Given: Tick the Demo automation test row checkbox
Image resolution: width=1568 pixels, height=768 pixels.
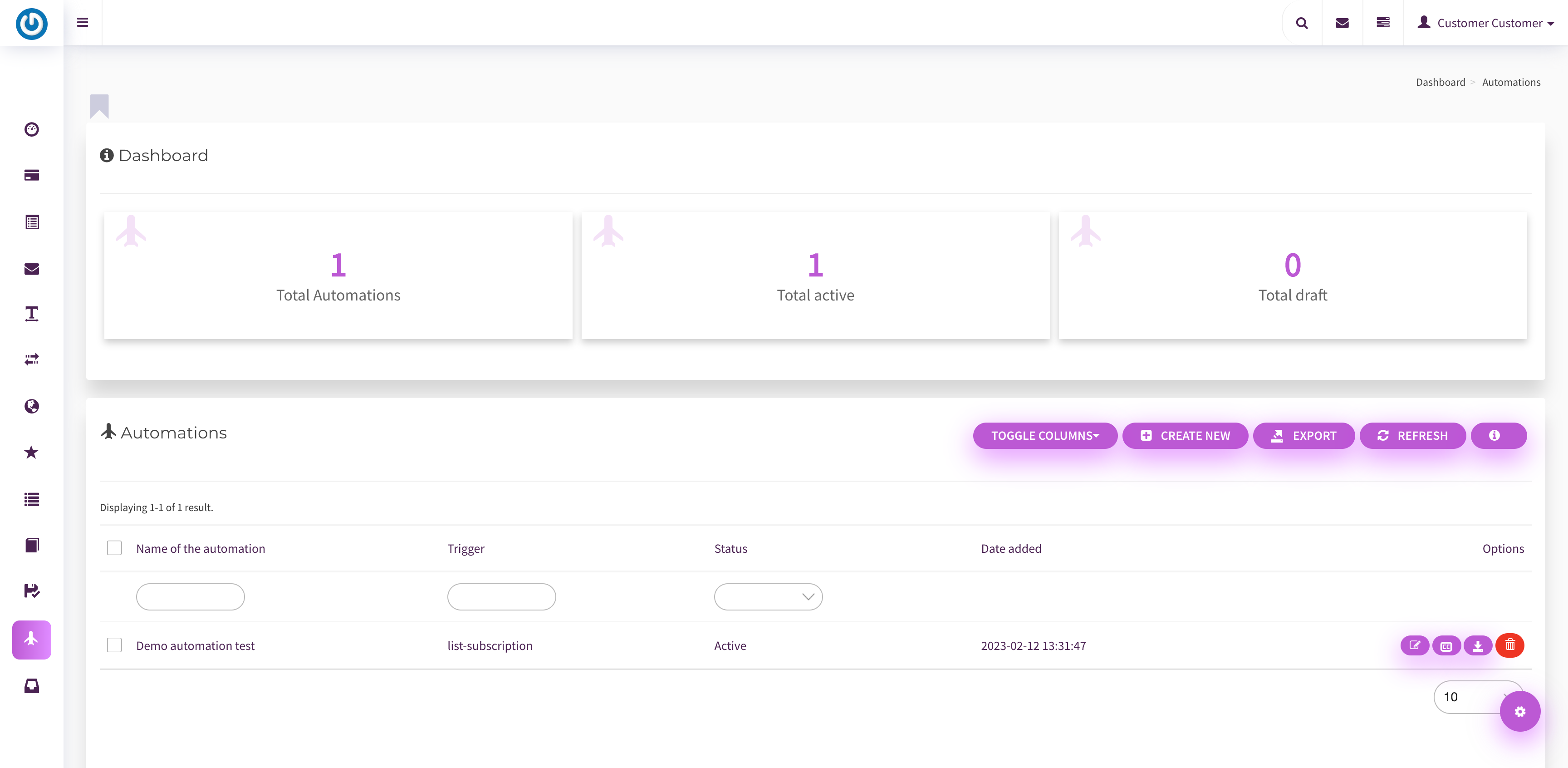Looking at the screenshot, I should pos(114,645).
